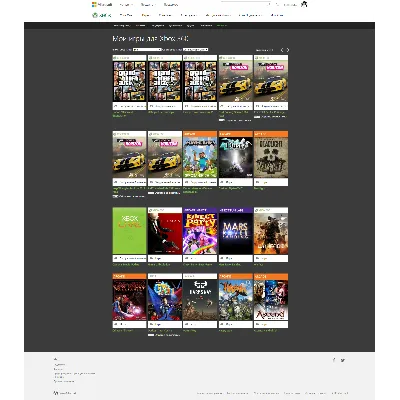Open the Happy Wars game cover
The width and height of the screenshot is (400, 400).
(x=236, y=300)
